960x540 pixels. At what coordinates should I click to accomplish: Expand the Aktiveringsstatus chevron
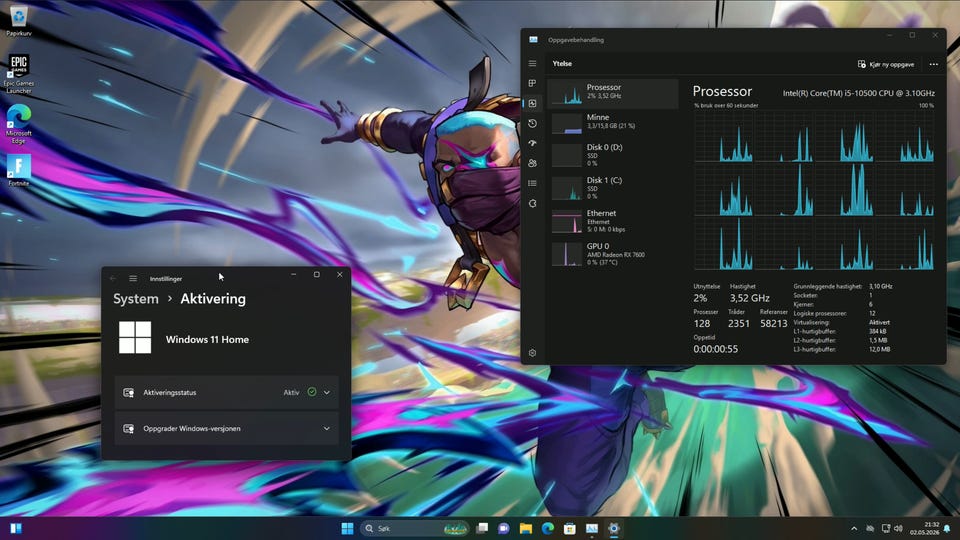tap(327, 392)
